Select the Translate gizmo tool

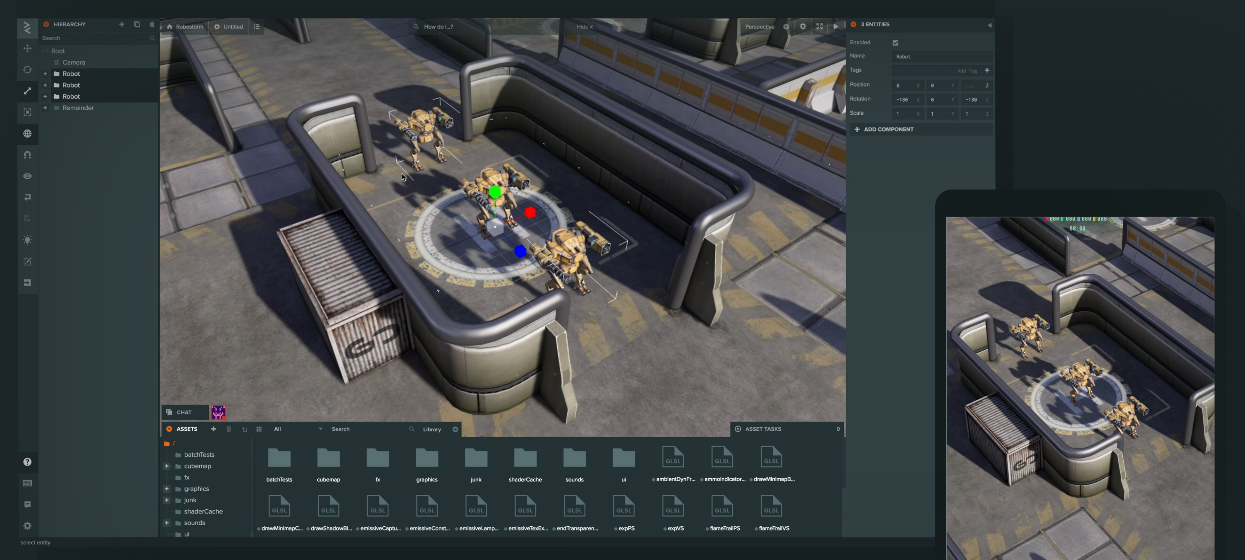(x=27, y=48)
